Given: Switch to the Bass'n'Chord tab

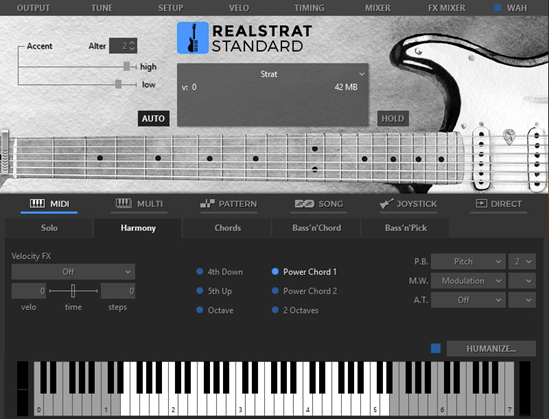Looking at the screenshot, I should click(317, 228).
